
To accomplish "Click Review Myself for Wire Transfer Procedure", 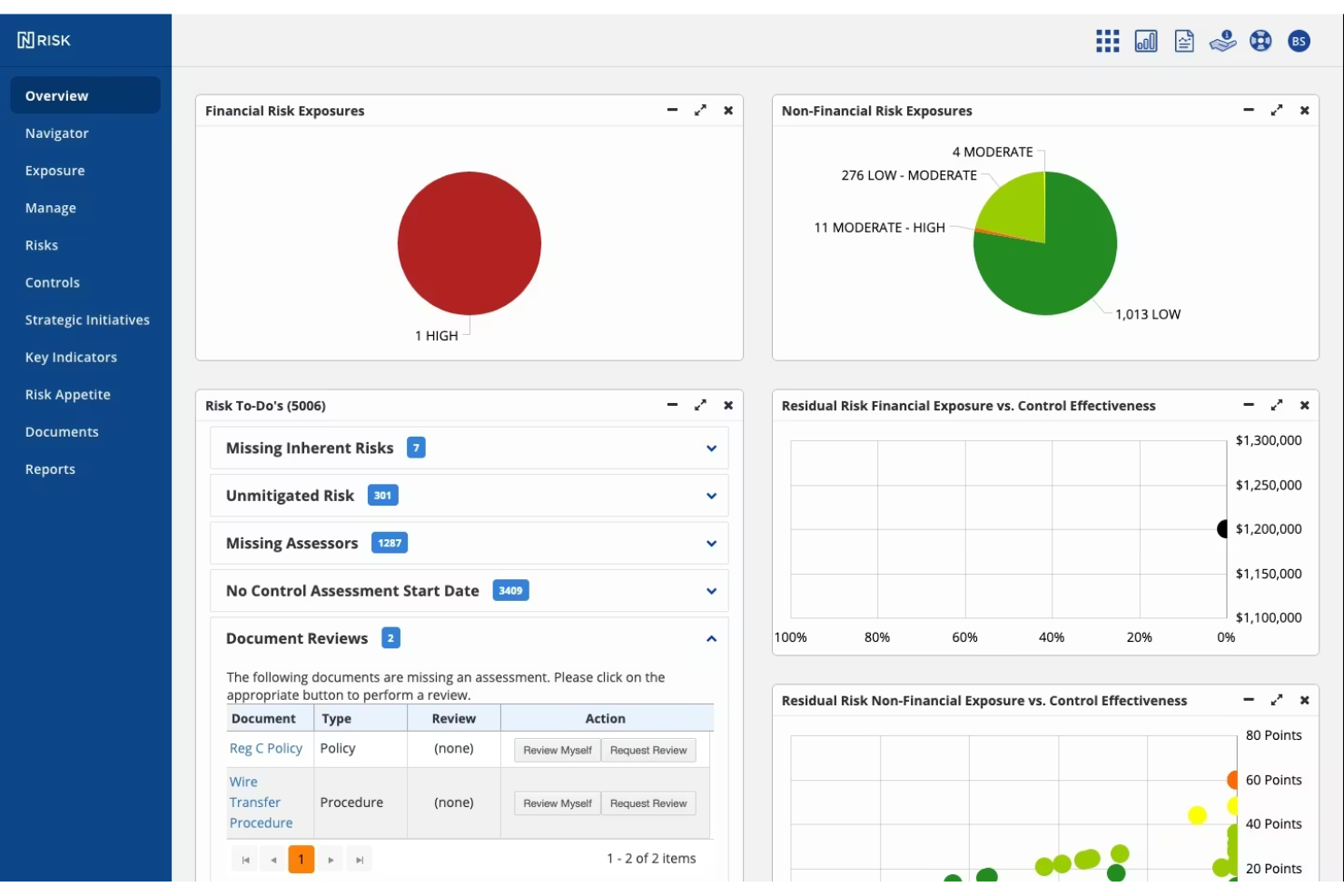I will 556,803.
